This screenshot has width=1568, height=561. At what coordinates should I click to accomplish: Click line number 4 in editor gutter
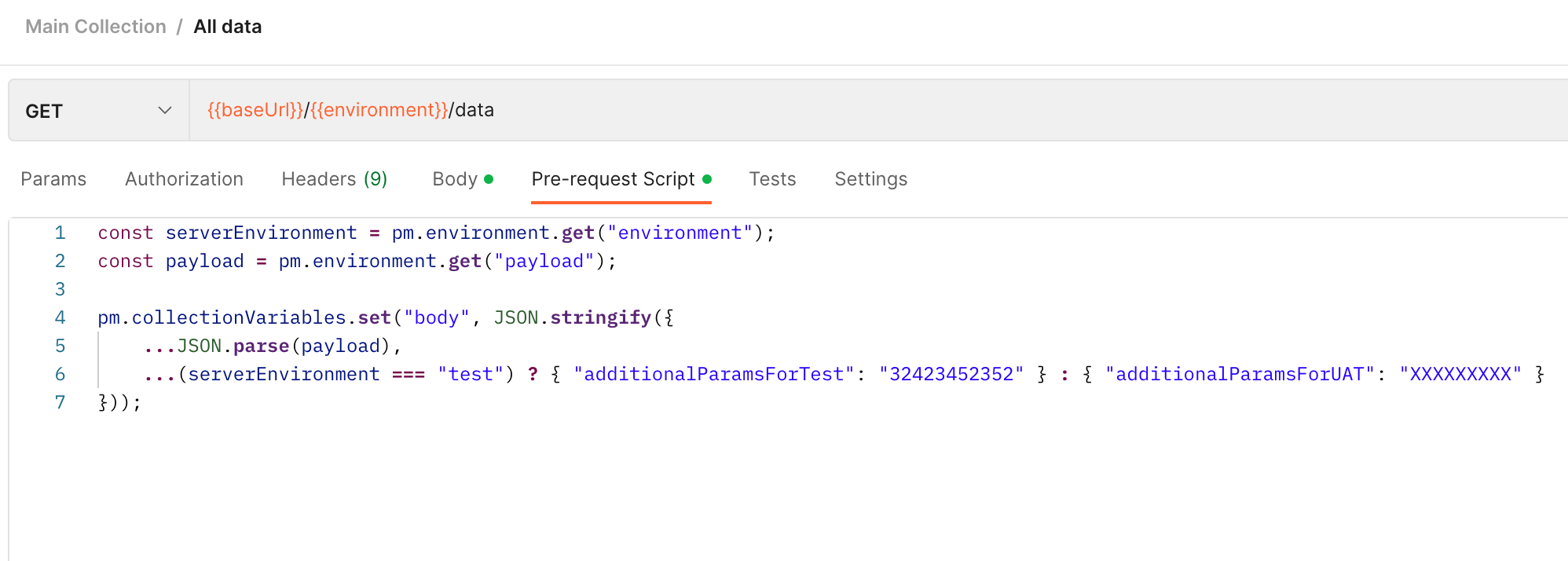point(60,318)
